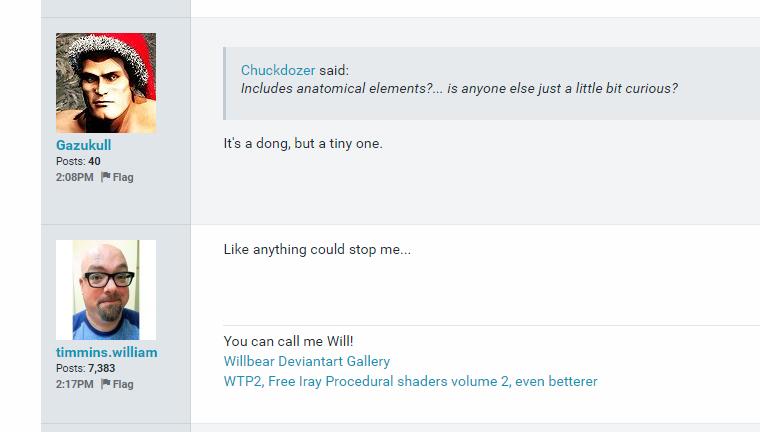Open Gazukull's avatar image
760x432 pixels.
106,83
